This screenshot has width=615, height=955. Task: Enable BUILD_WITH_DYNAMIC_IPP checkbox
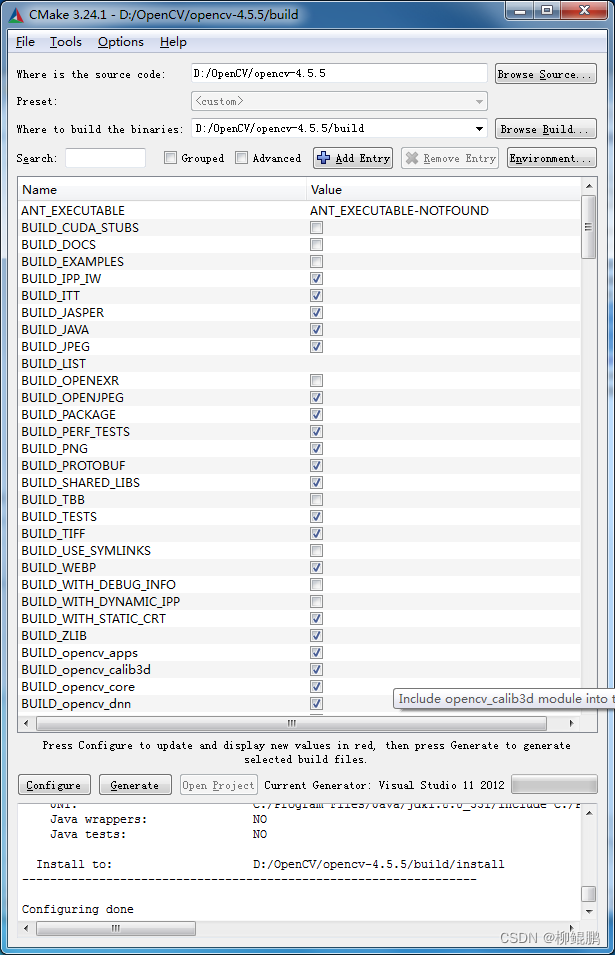point(317,602)
